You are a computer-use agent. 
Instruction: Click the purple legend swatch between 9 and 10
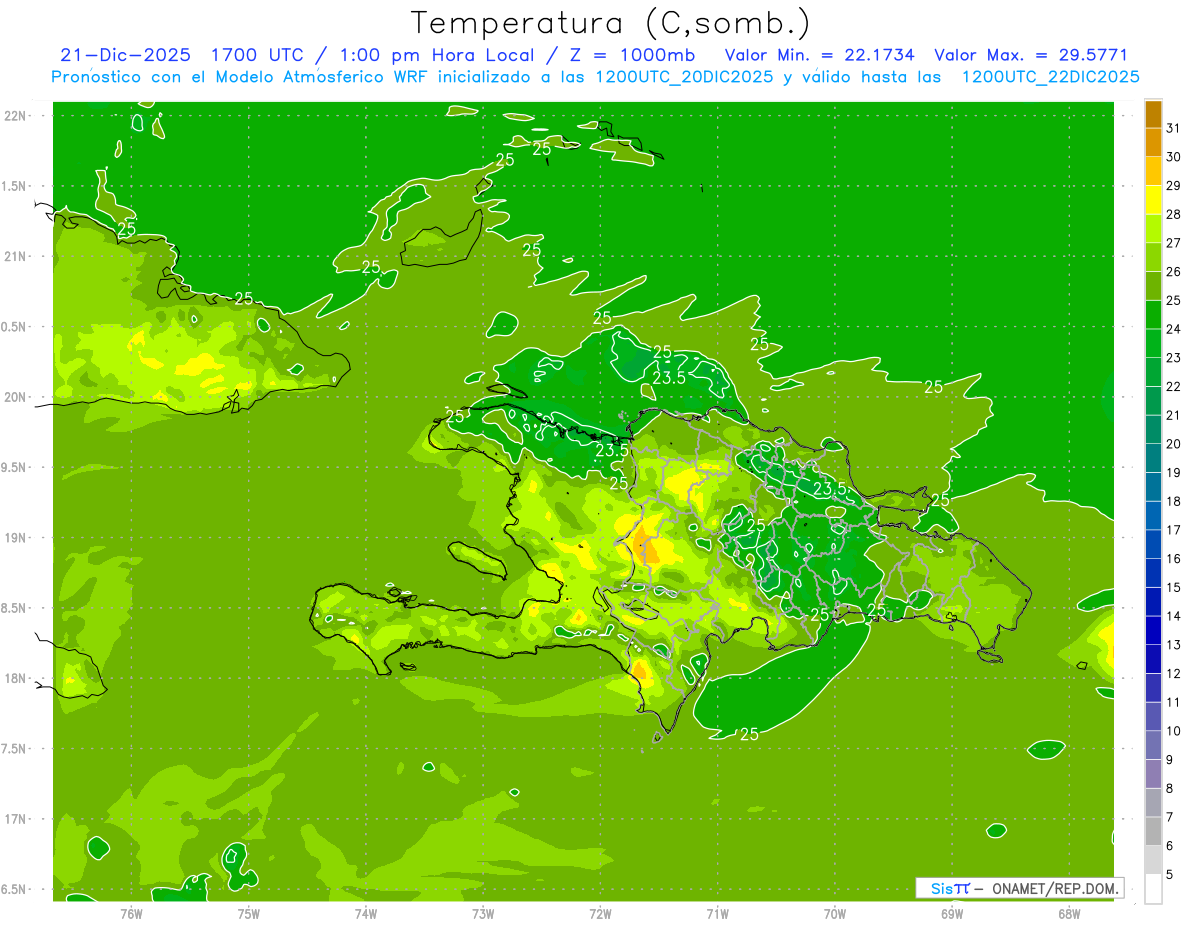point(1153,745)
